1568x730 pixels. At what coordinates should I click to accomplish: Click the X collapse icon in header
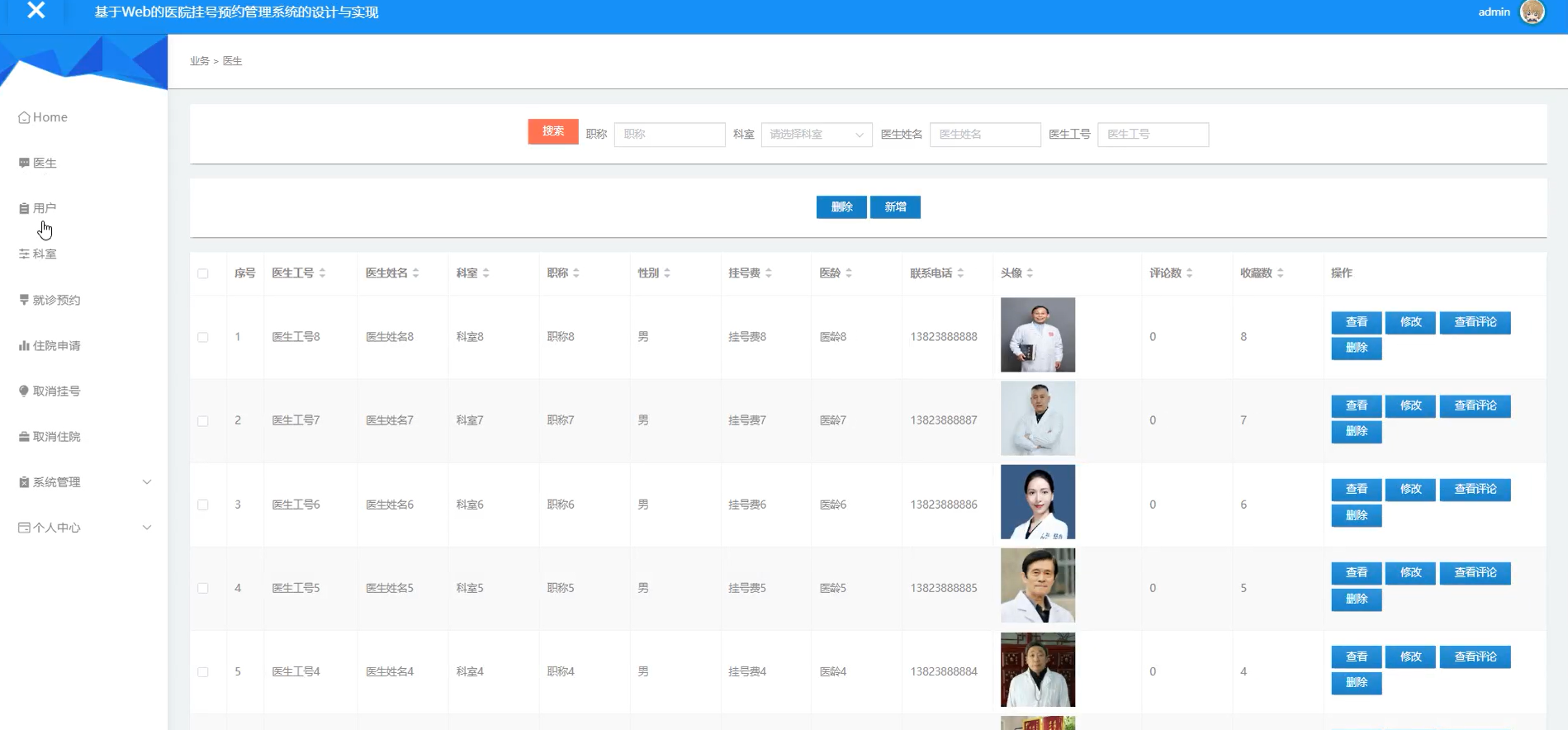click(x=36, y=11)
